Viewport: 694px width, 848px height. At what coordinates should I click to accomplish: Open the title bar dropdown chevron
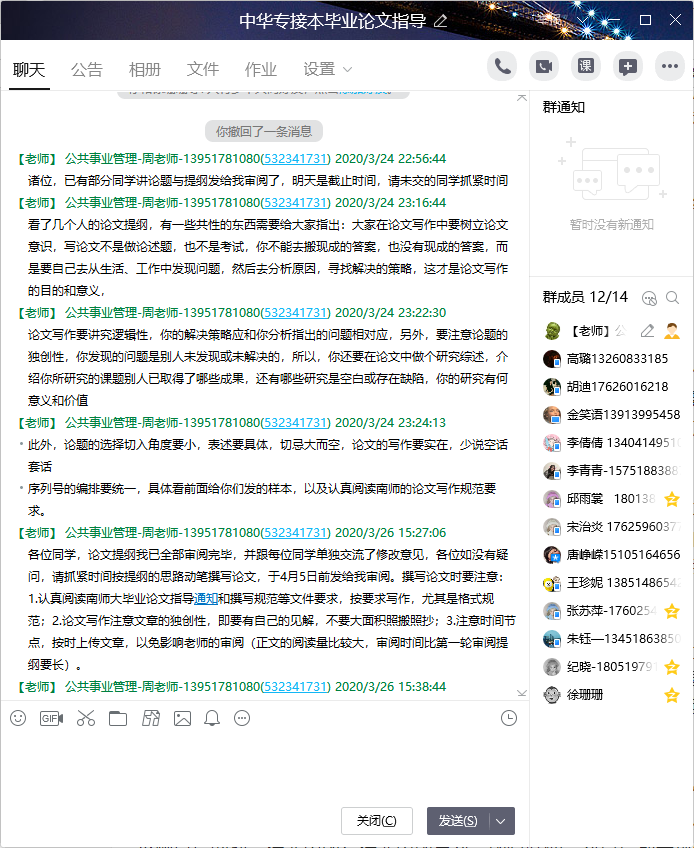pyautogui.click(x=583, y=21)
